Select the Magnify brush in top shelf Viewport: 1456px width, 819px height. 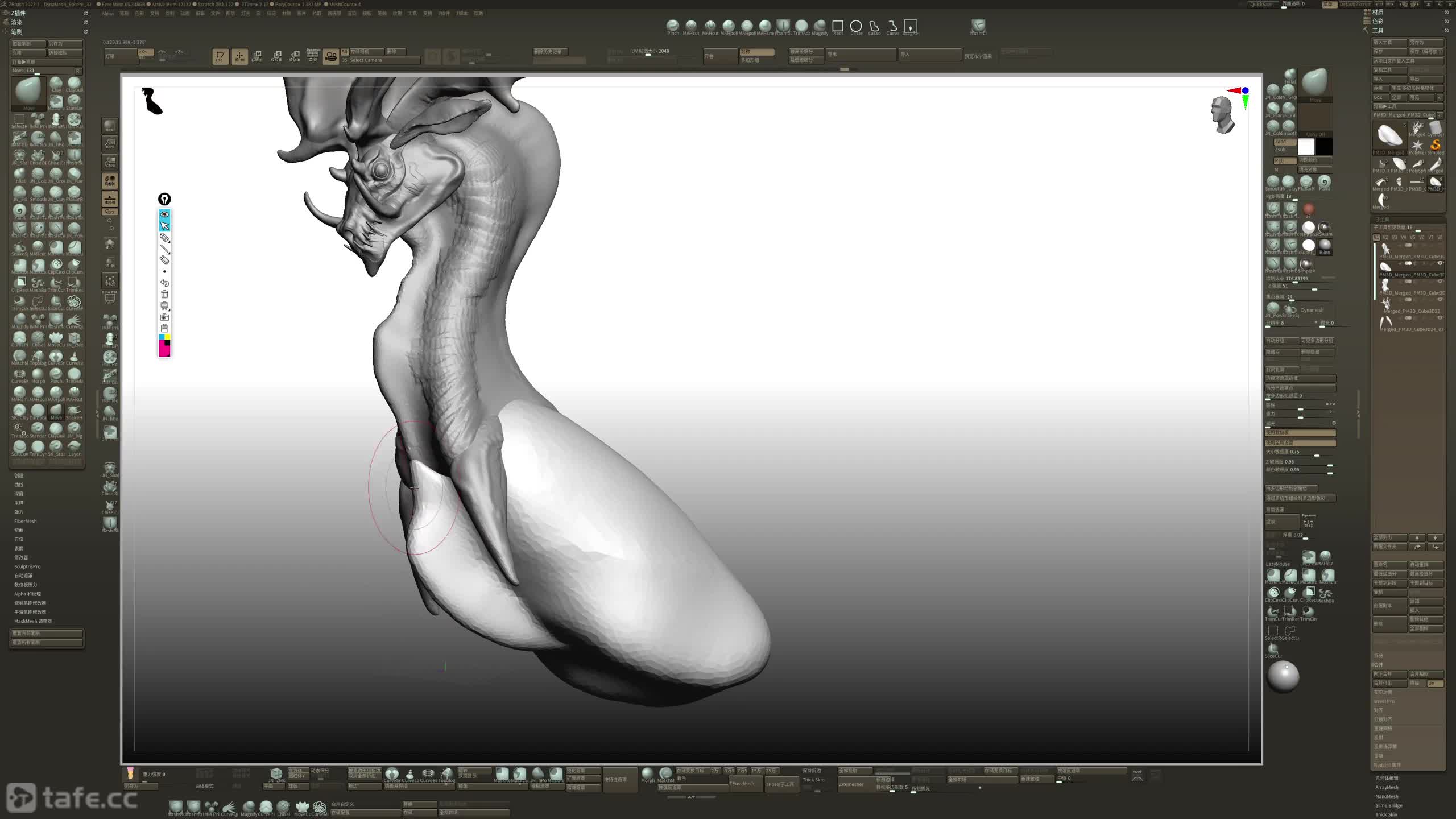820,26
